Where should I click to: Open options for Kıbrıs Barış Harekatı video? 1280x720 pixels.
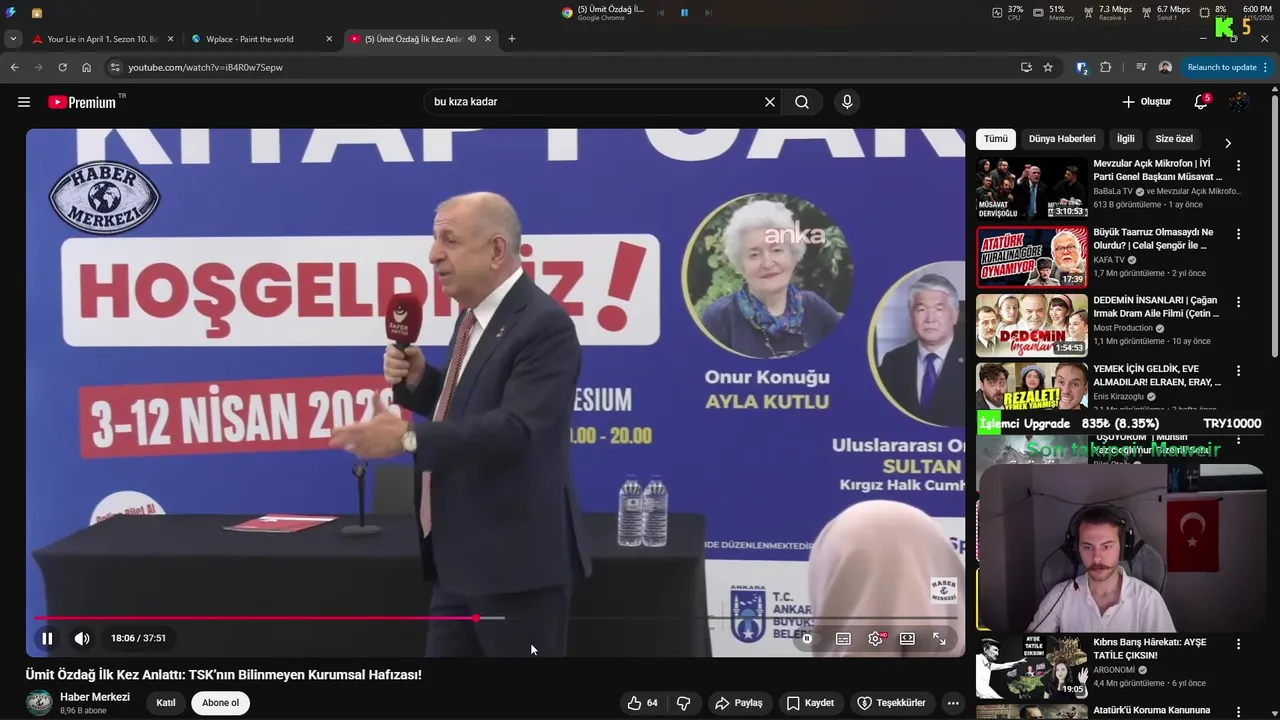tap(1238, 644)
